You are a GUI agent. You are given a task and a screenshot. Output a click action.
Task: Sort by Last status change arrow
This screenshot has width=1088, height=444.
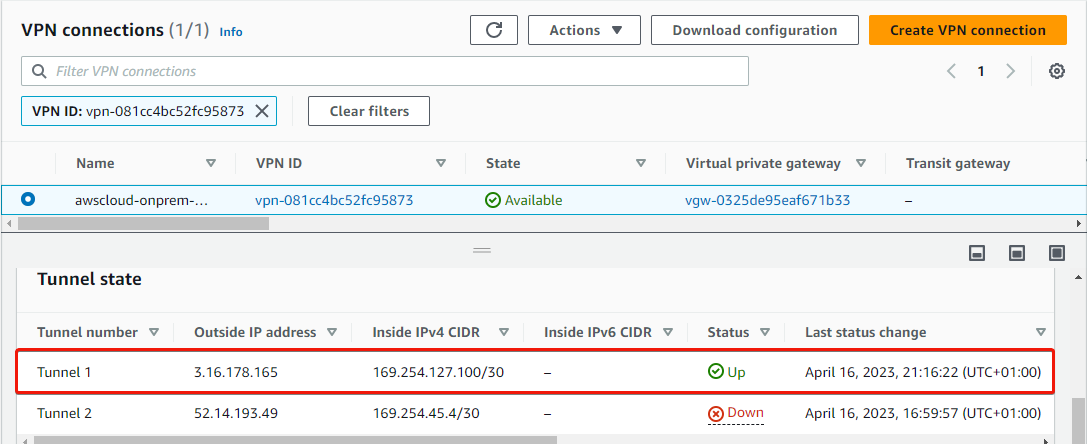[x=1041, y=332]
